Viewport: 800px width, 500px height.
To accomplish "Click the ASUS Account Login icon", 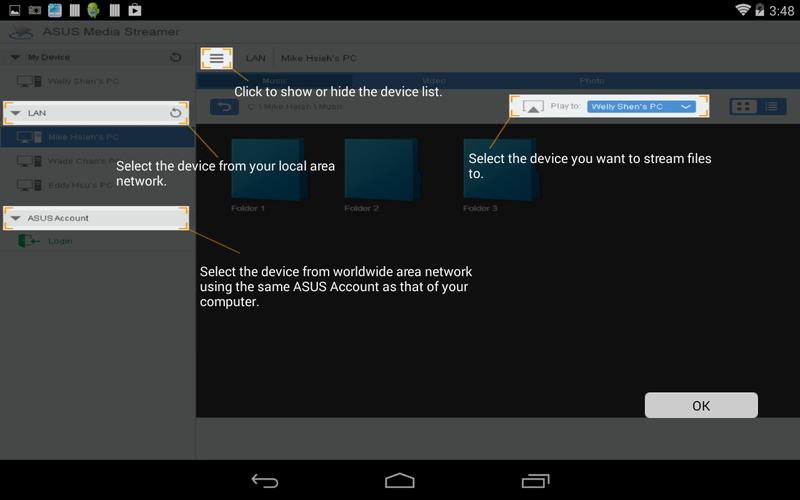I will [x=28, y=241].
